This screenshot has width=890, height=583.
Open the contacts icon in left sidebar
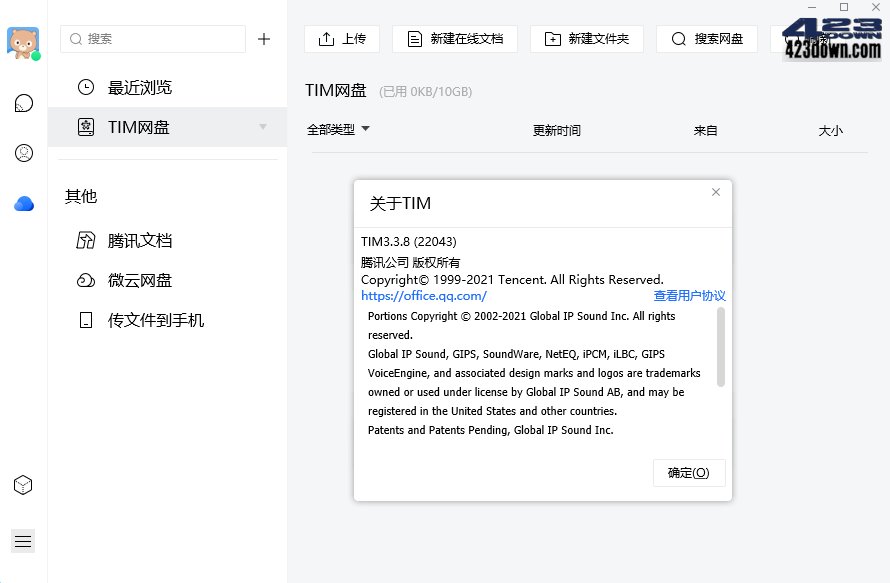point(23,153)
